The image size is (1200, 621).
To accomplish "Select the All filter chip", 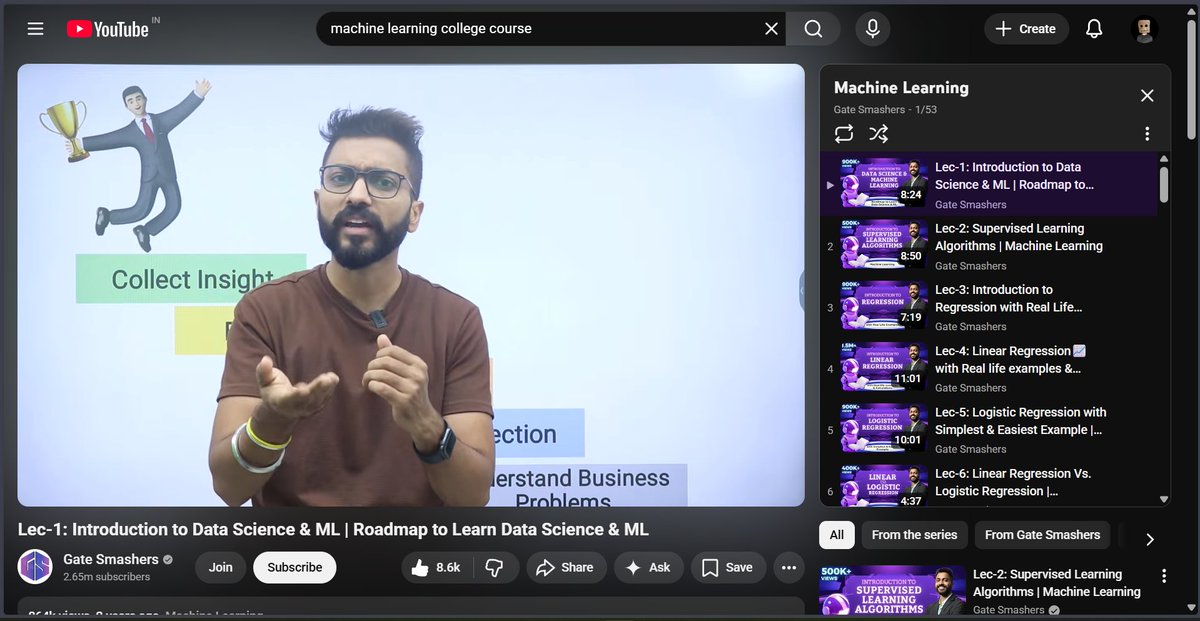I will click(x=837, y=535).
